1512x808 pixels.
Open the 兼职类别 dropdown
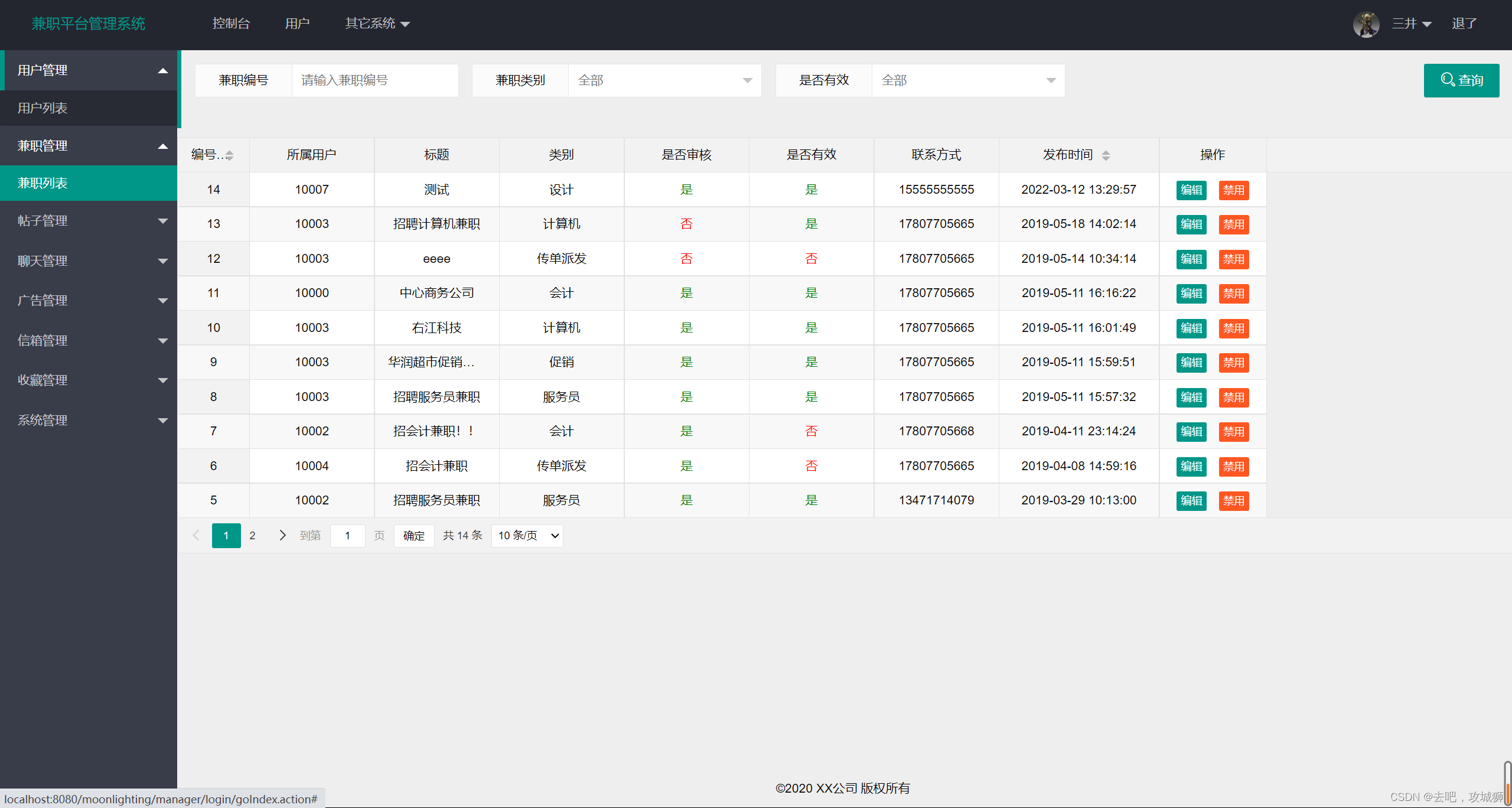point(664,80)
